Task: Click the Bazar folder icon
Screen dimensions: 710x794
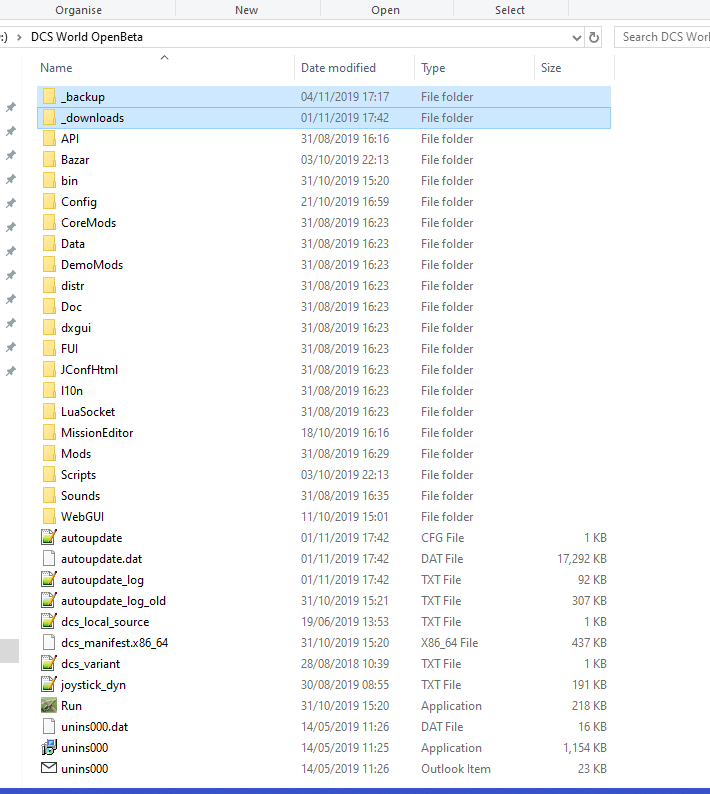Action: tap(49, 160)
